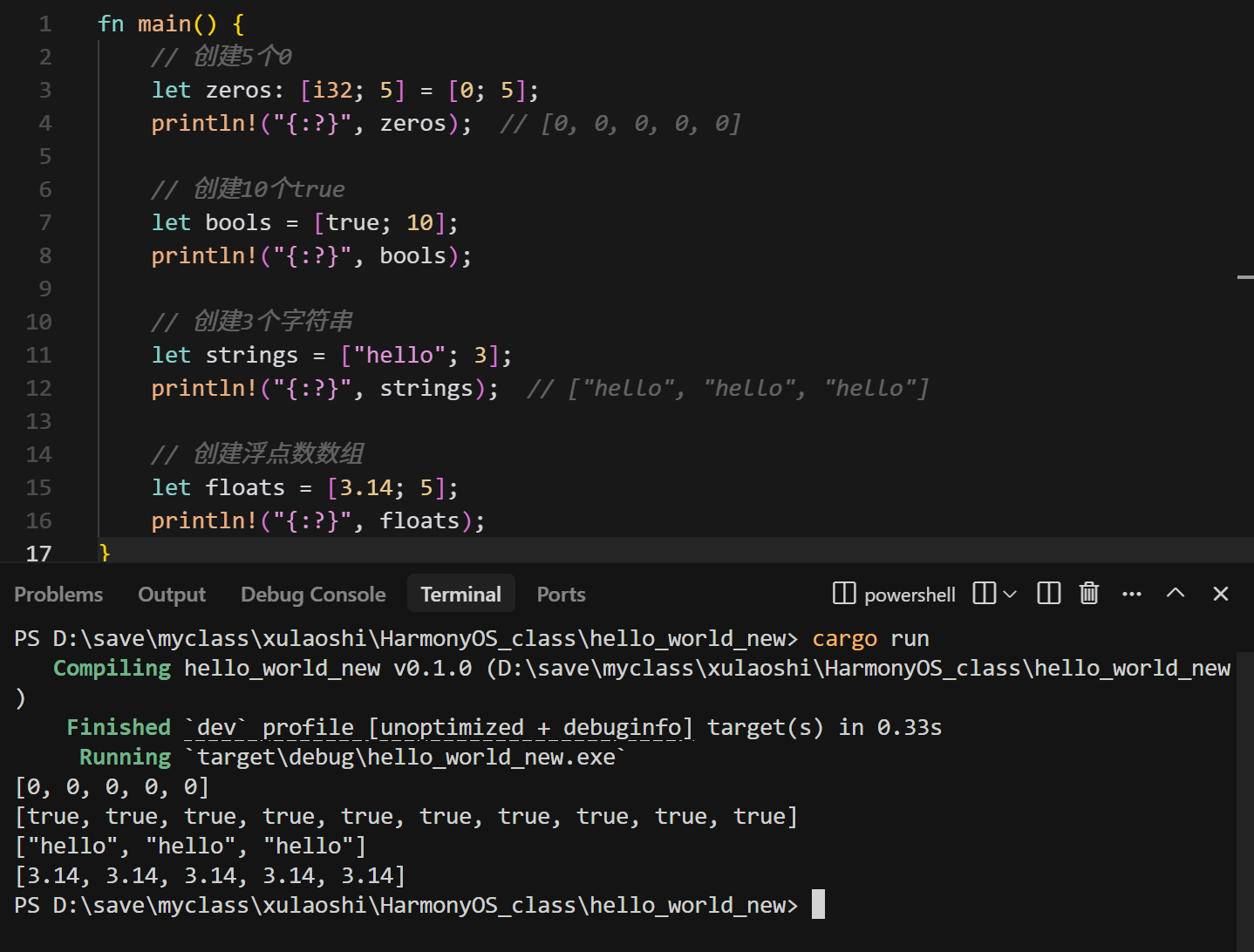
Task: Click the '创建浮点数数组' comment
Action: [x=258, y=454]
